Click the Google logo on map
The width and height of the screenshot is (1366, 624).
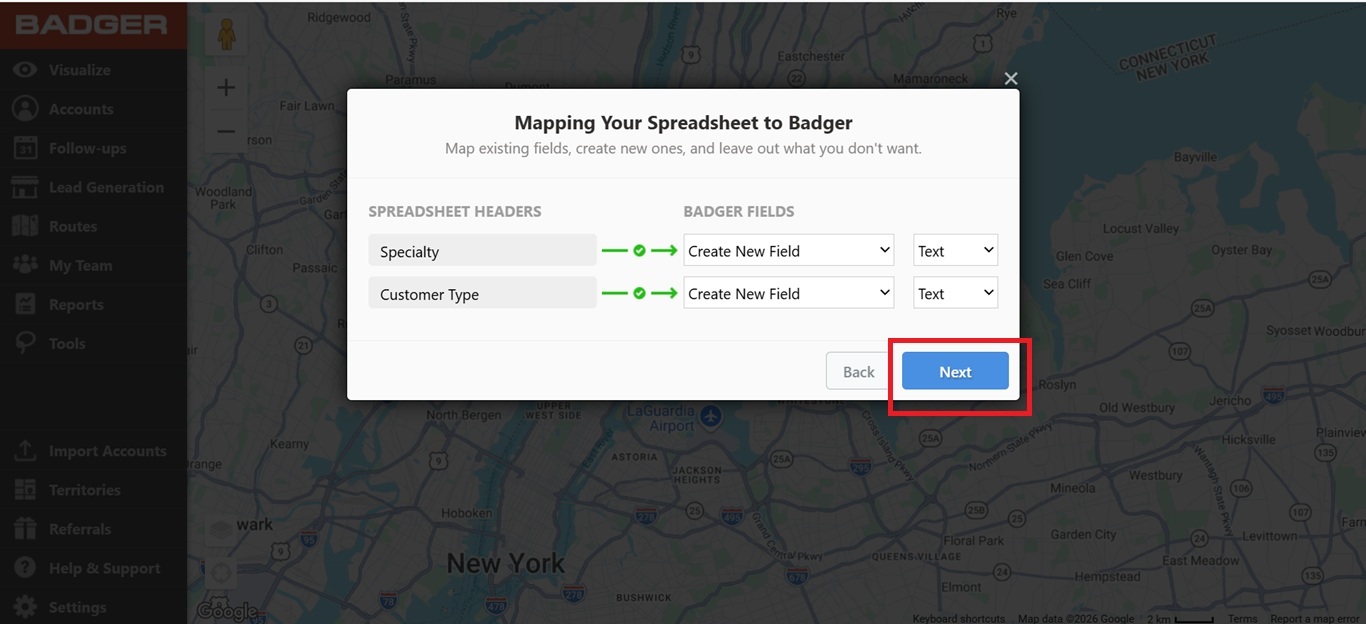click(x=226, y=611)
